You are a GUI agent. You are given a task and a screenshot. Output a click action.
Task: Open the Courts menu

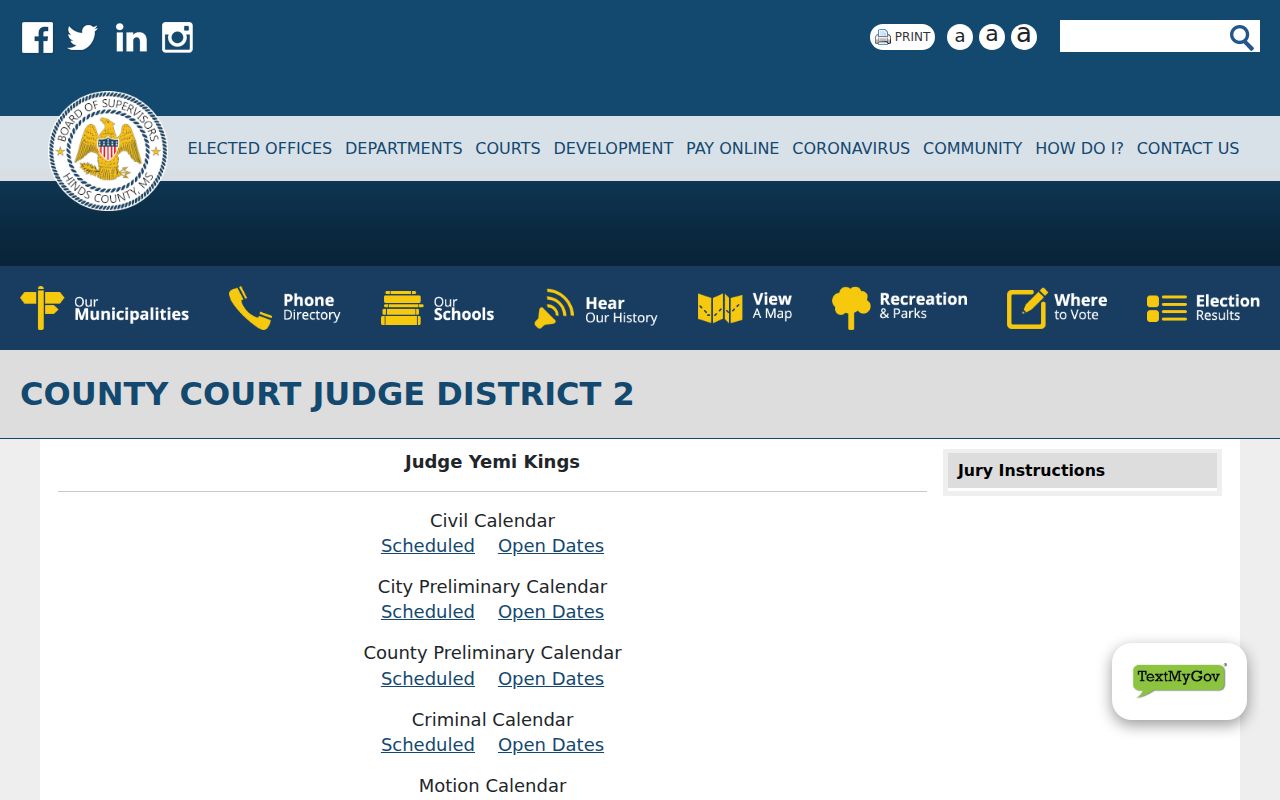coord(508,148)
